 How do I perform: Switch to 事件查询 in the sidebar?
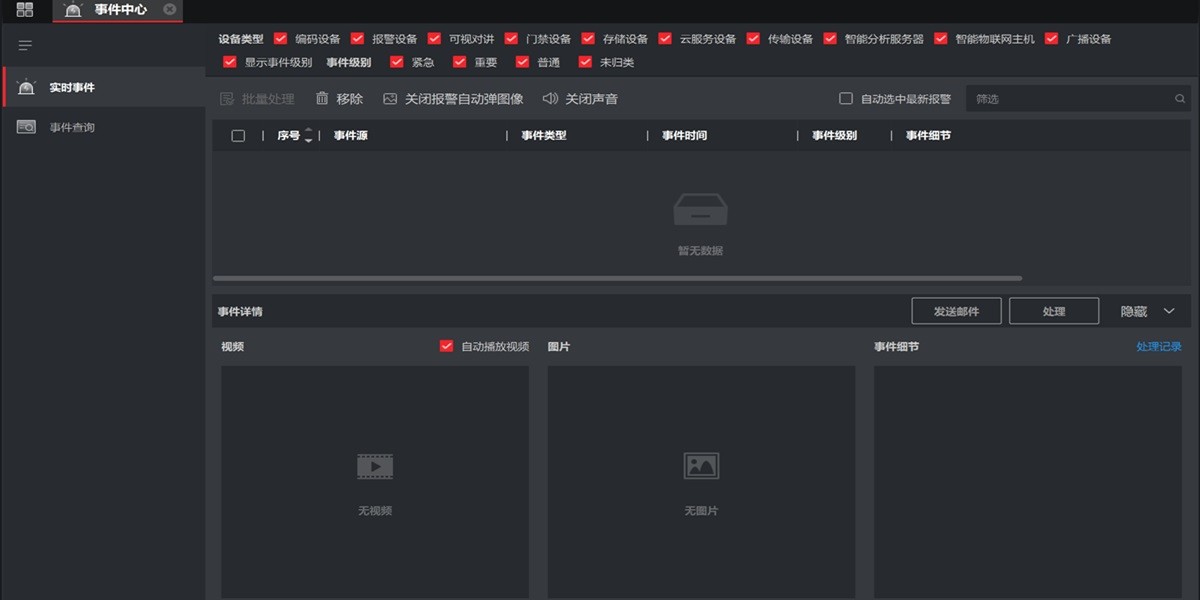coord(72,127)
